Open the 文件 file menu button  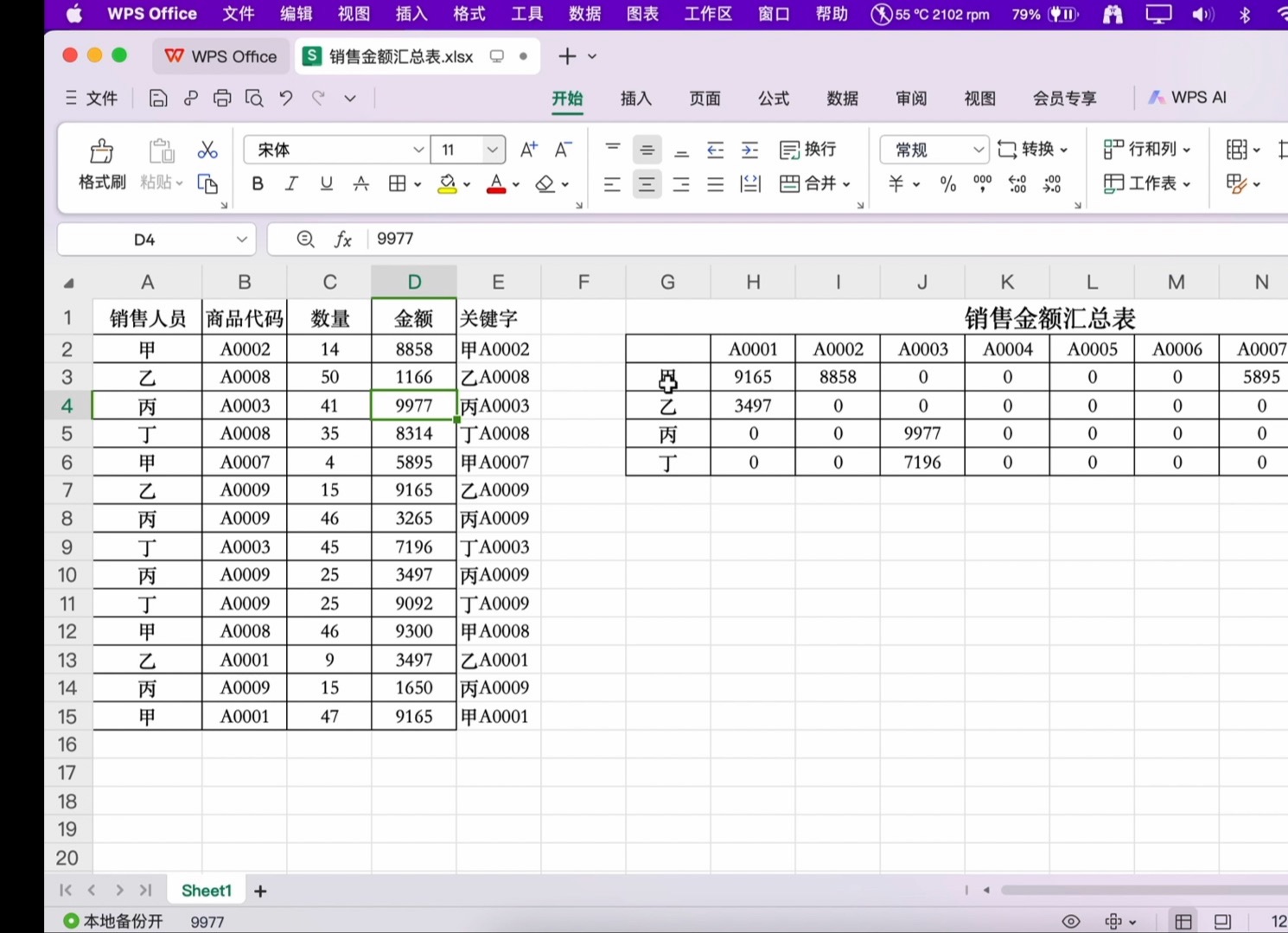click(92, 99)
